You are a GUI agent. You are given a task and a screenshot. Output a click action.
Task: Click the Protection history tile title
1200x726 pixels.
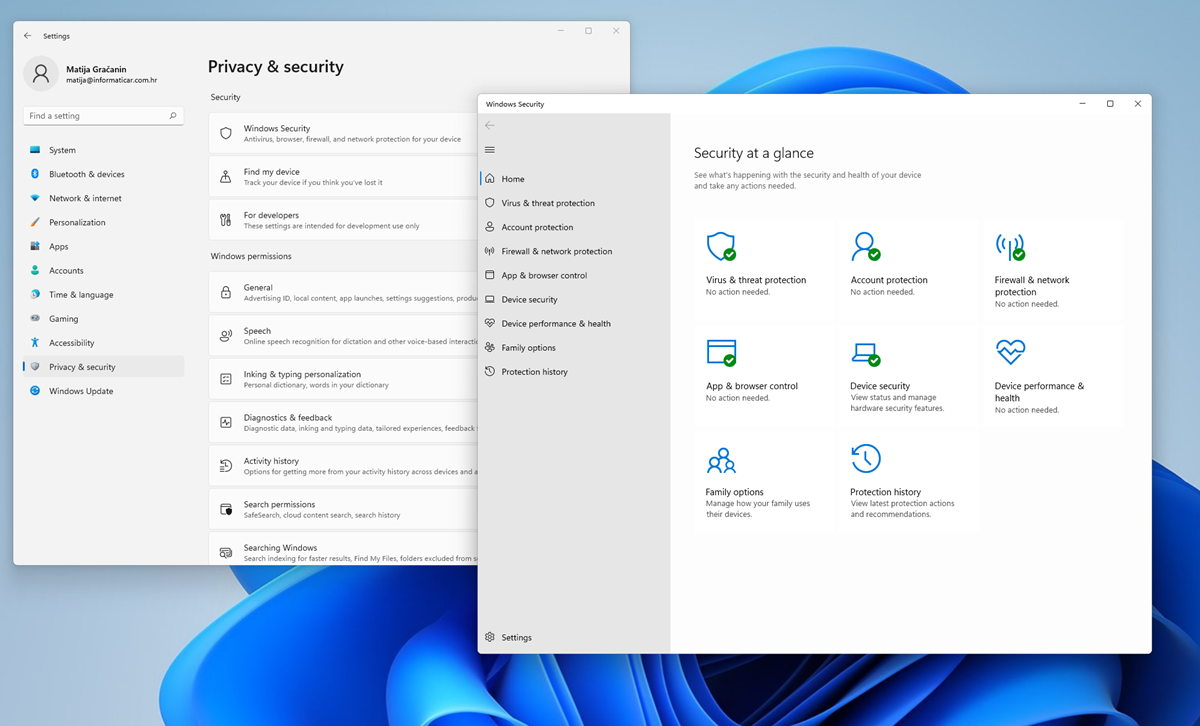point(885,492)
